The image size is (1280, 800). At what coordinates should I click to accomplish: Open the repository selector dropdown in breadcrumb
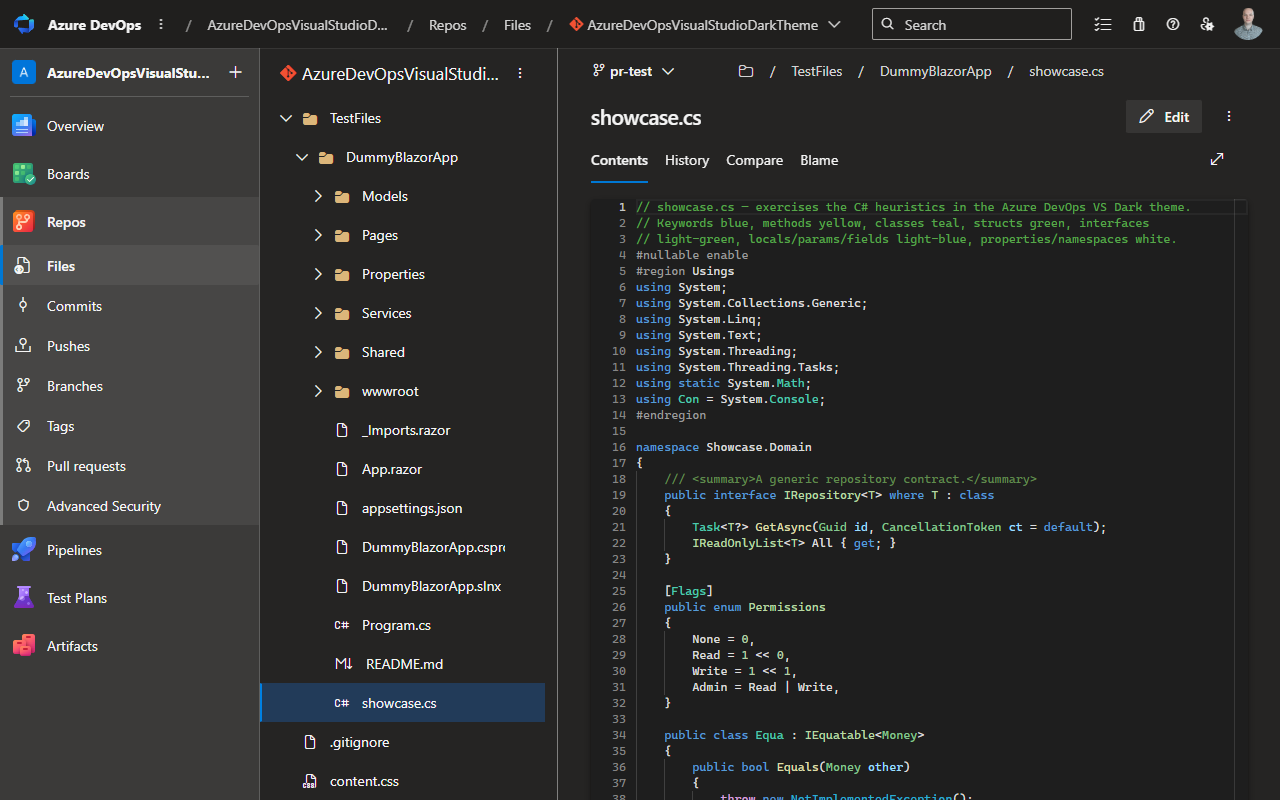[835, 25]
